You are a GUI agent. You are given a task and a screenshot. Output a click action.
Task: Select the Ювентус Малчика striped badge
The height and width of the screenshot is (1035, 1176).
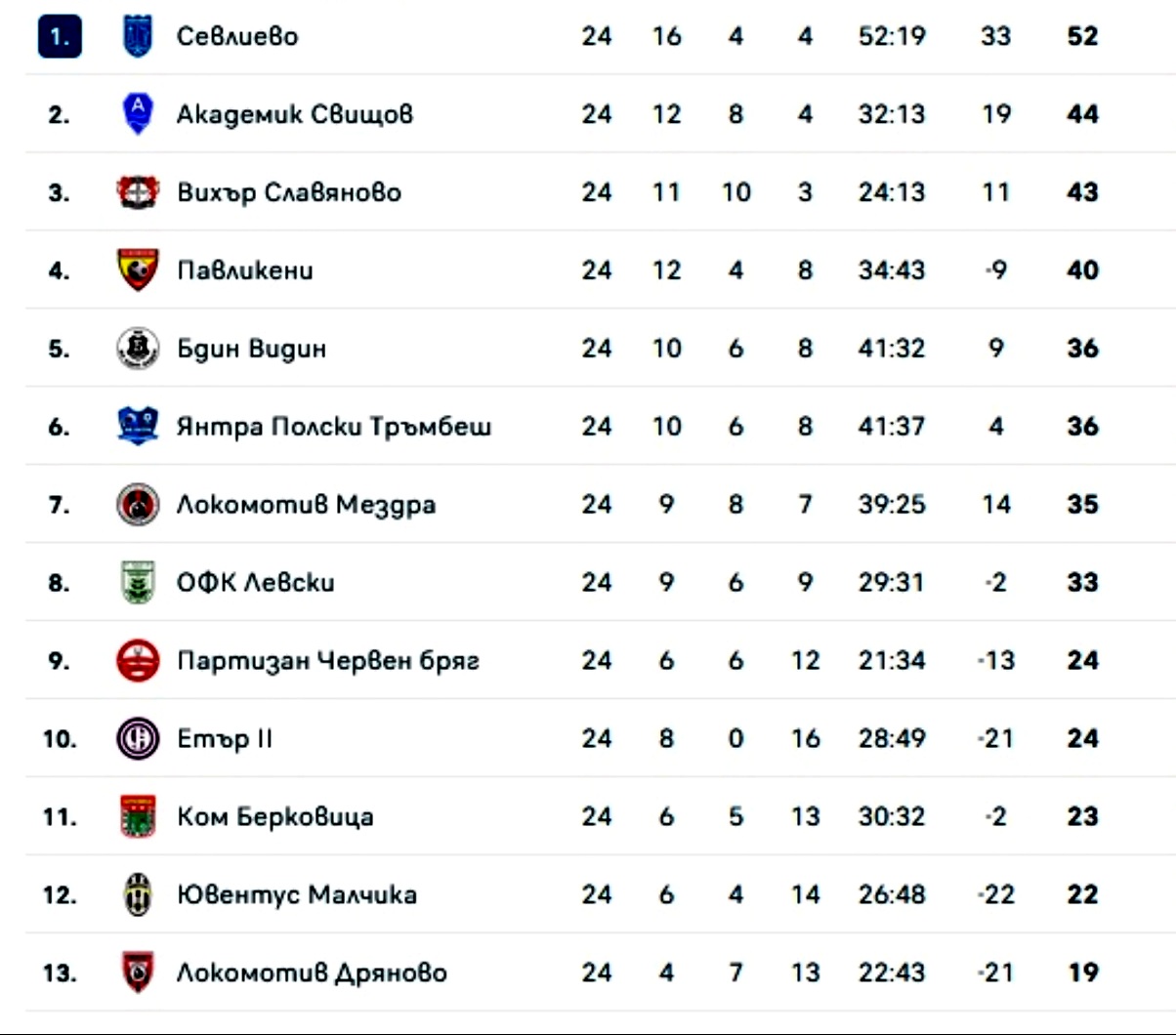coord(138,894)
